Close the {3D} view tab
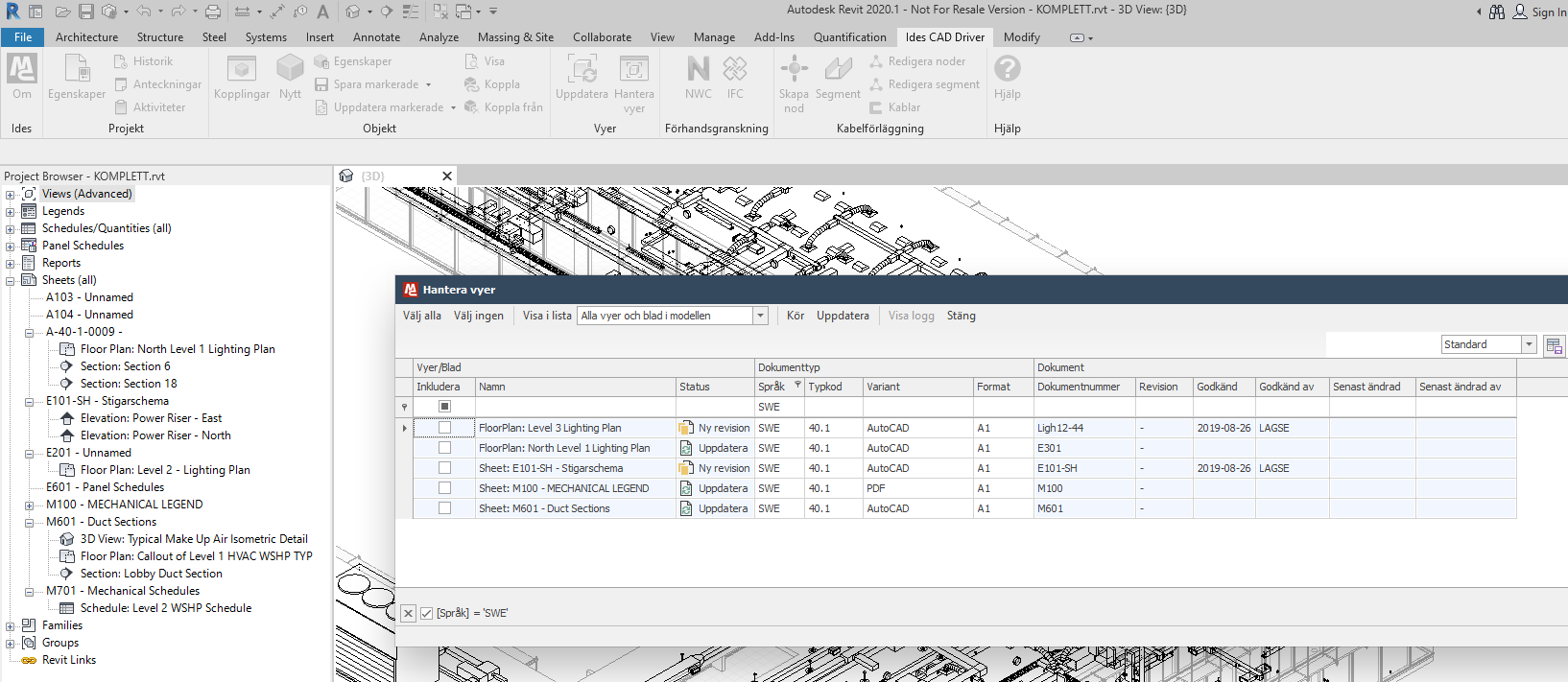The image size is (1568, 682). click(447, 176)
